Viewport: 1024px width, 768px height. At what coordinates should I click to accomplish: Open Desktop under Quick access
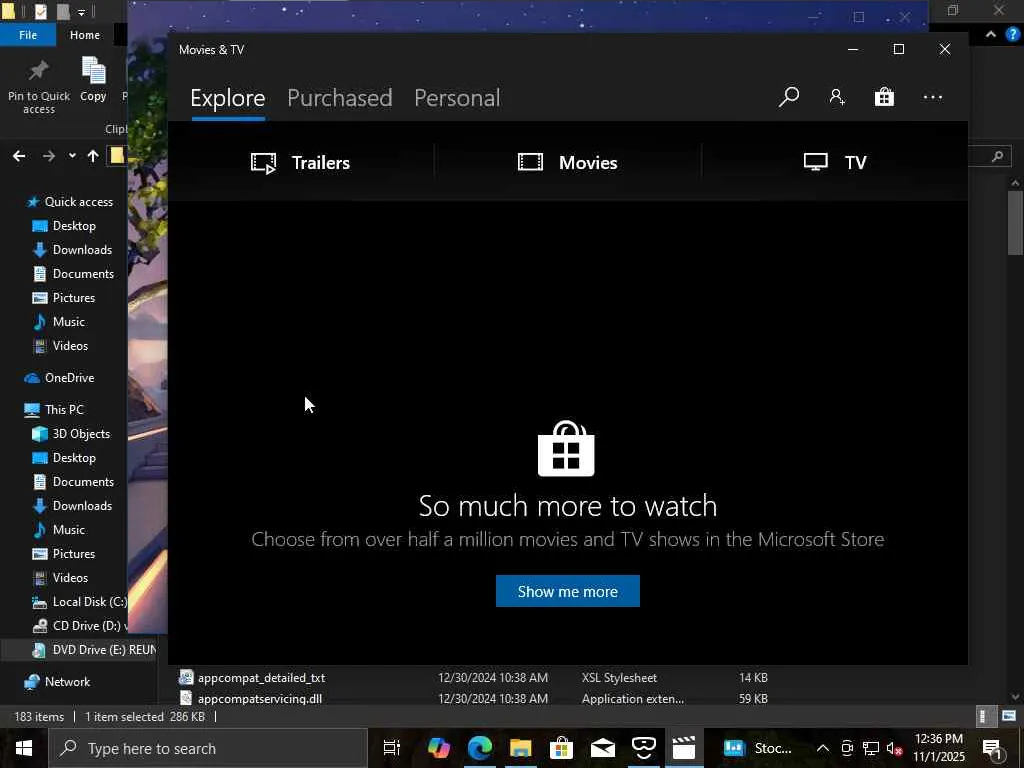coord(74,226)
